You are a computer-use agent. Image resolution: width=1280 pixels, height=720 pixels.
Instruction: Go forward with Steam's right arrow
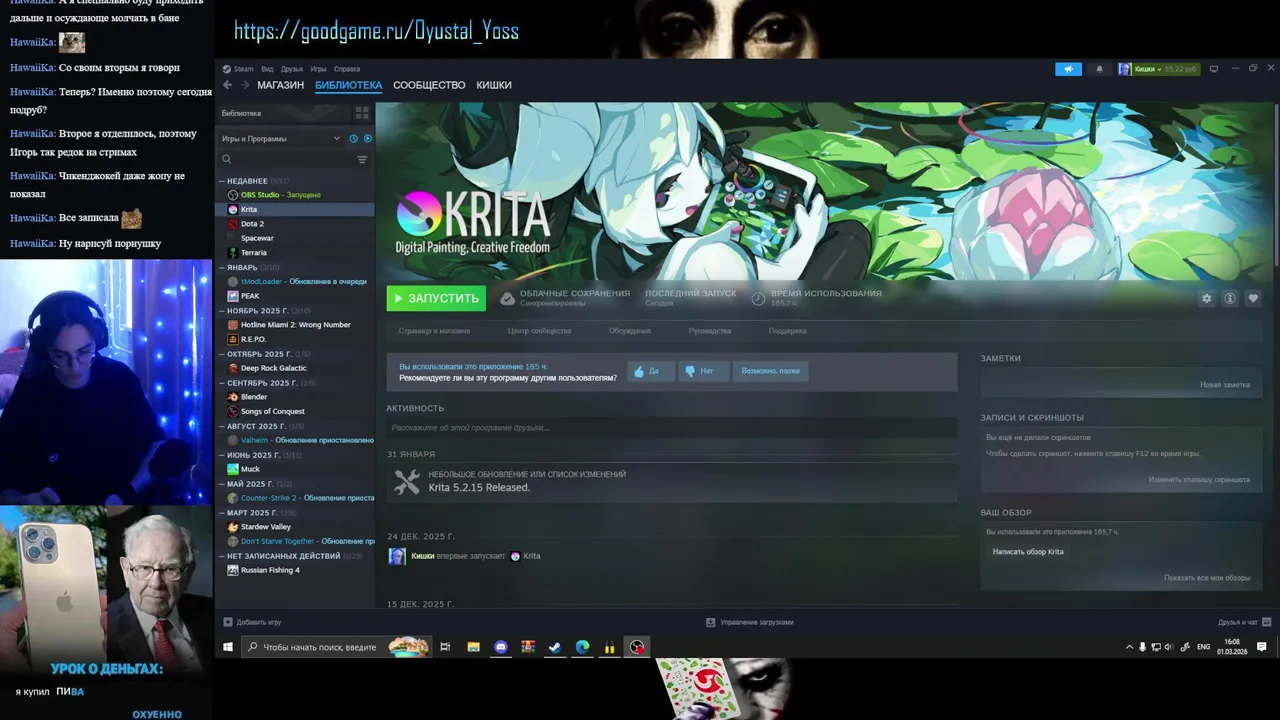[245, 85]
